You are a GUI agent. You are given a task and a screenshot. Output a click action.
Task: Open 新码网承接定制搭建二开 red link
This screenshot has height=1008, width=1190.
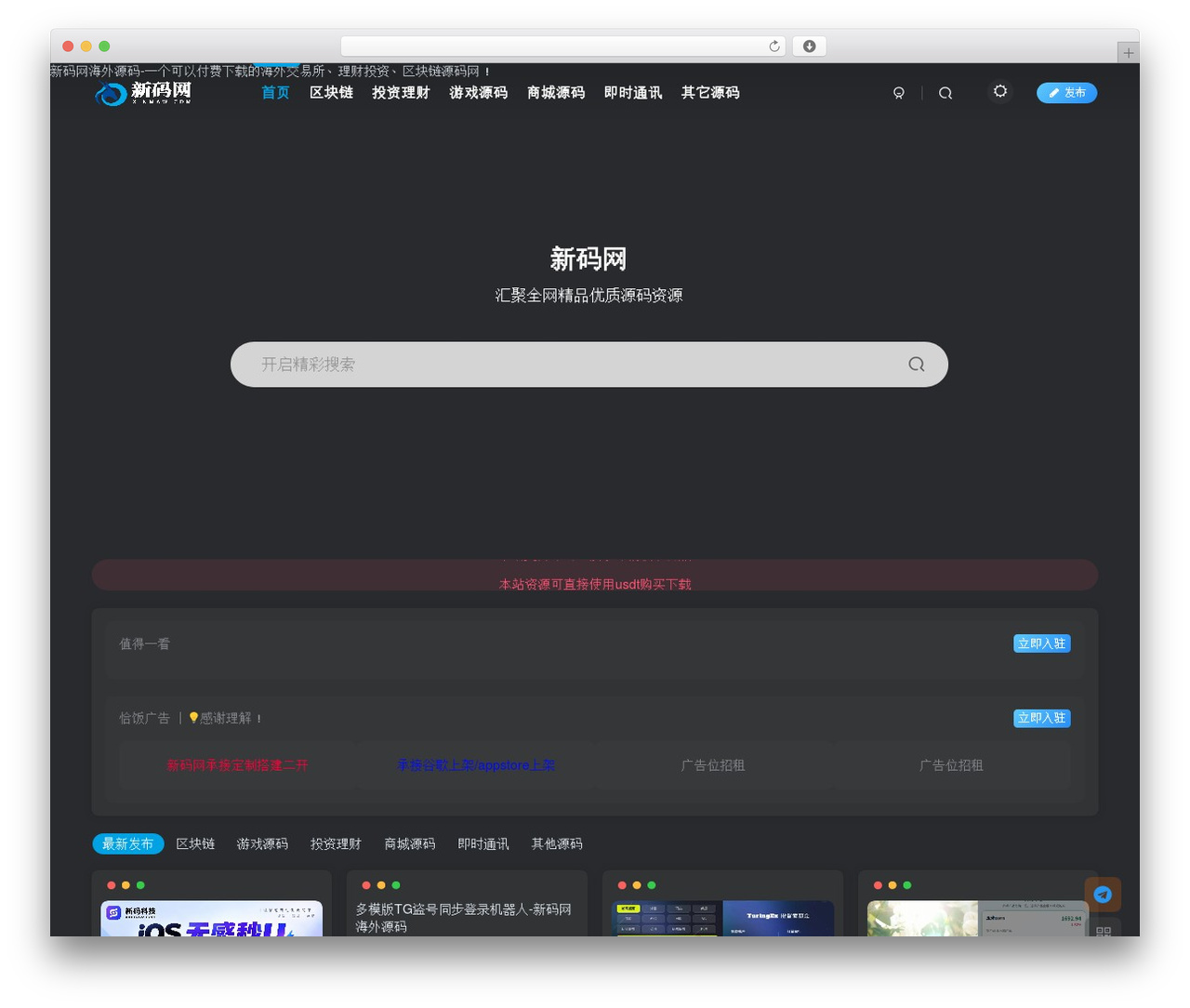tap(237, 765)
